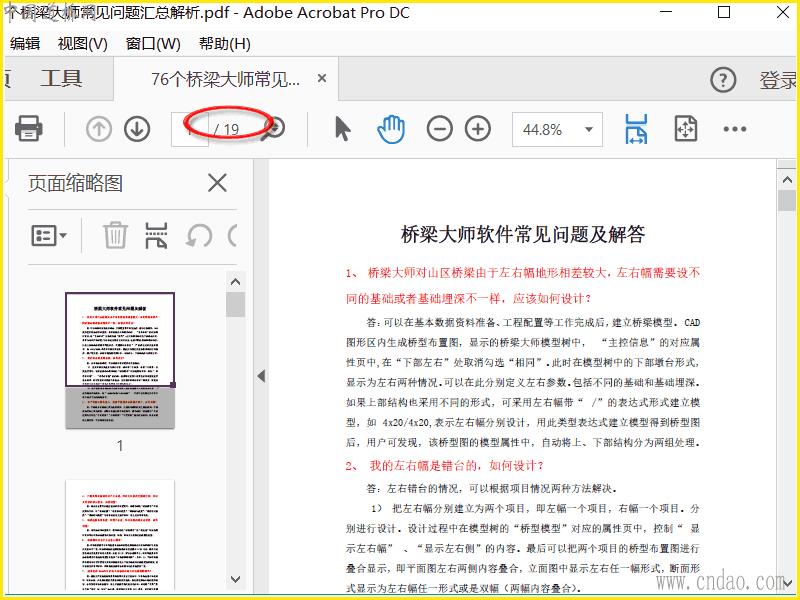Image resolution: width=800 pixels, height=600 pixels.
Task: Enable fit-width scrolling page mode
Action: click(636, 129)
